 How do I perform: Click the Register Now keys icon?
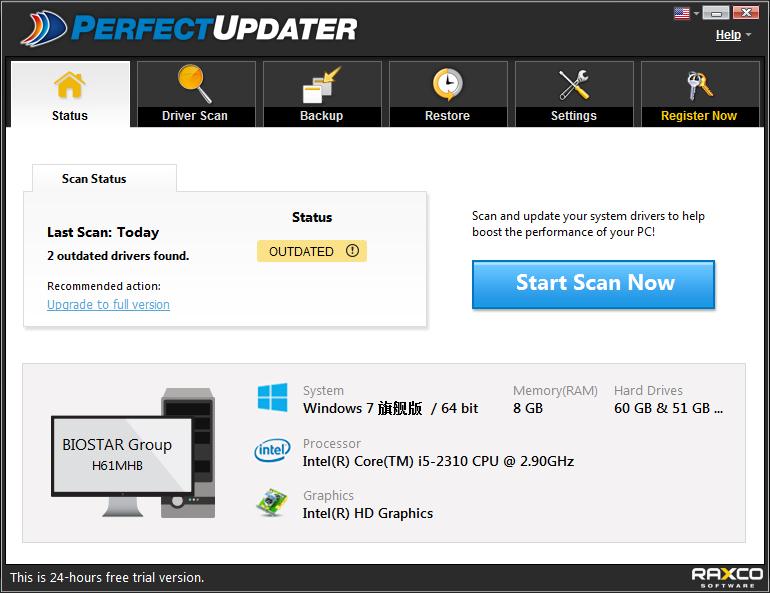point(699,85)
